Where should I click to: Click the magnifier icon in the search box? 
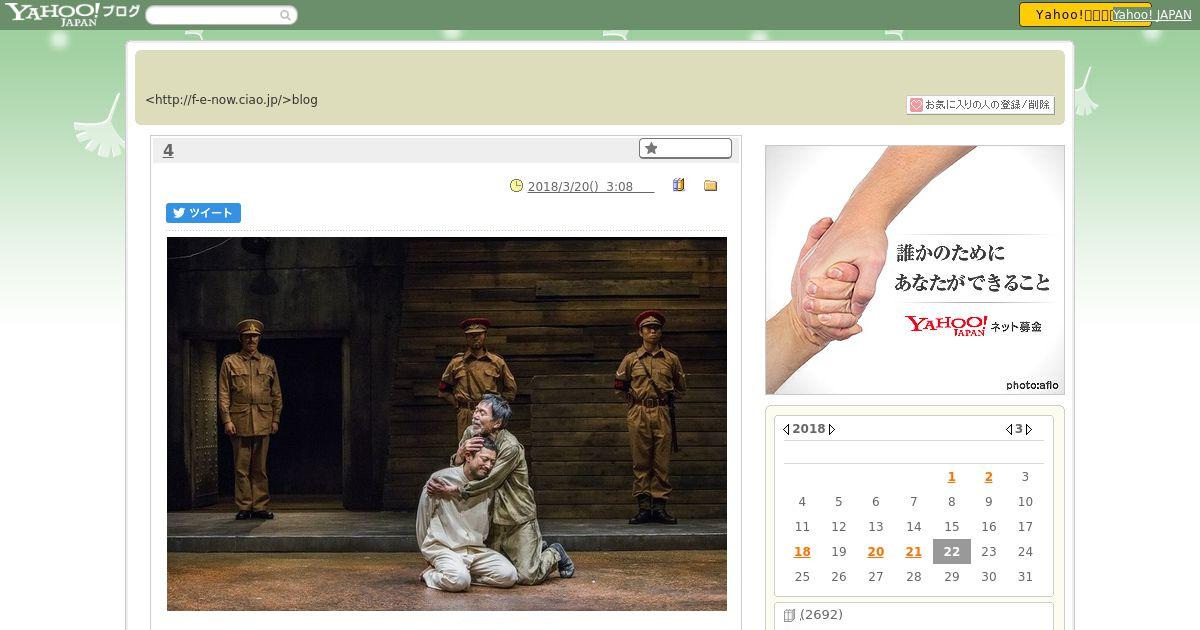pyautogui.click(x=285, y=15)
